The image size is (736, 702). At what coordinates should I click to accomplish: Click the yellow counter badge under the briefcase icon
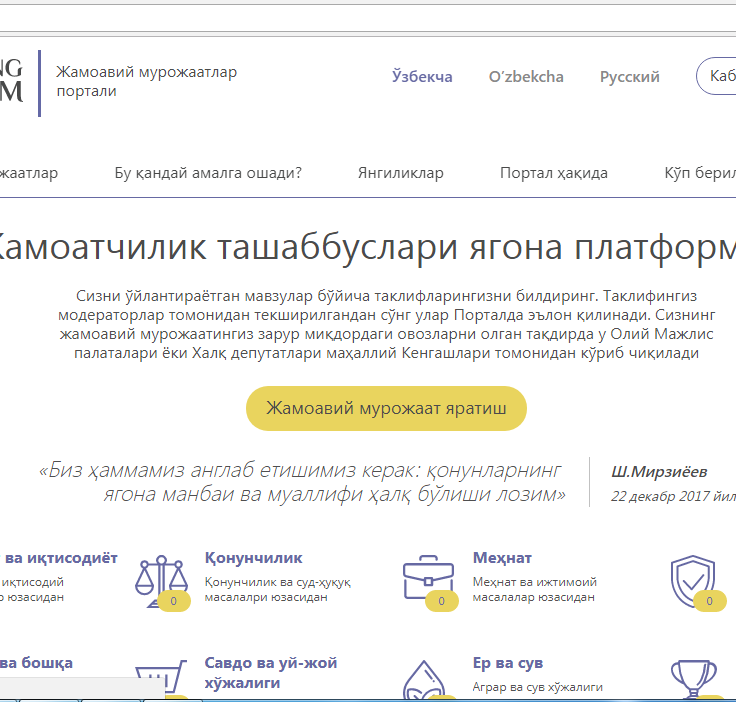tap(441, 601)
